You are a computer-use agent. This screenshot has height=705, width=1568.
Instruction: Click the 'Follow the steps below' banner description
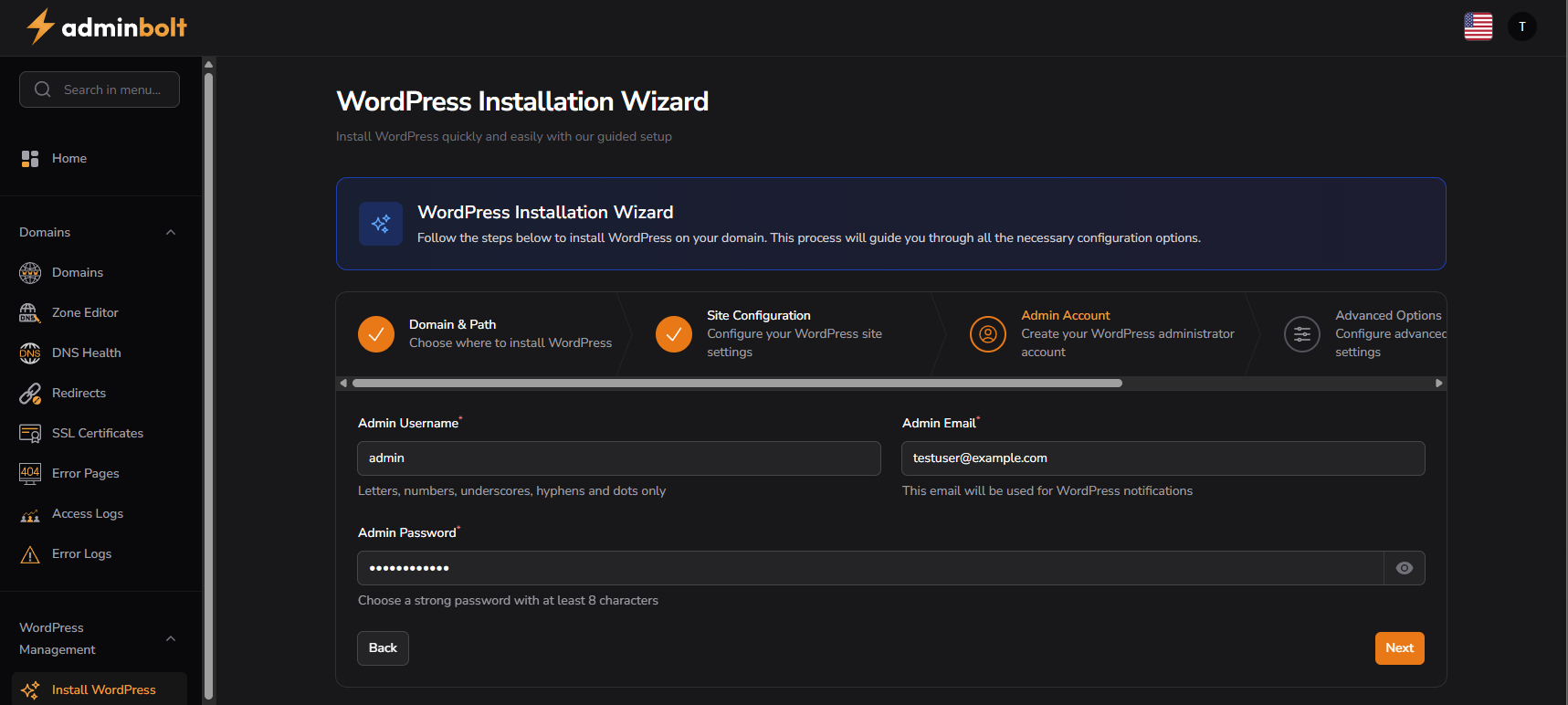click(809, 238)
